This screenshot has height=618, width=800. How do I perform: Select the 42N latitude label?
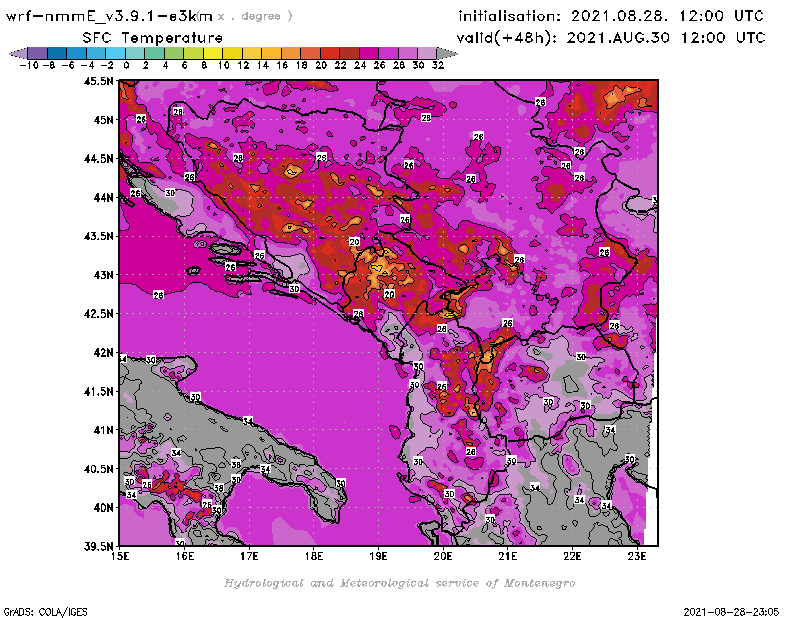coord(102,352)
